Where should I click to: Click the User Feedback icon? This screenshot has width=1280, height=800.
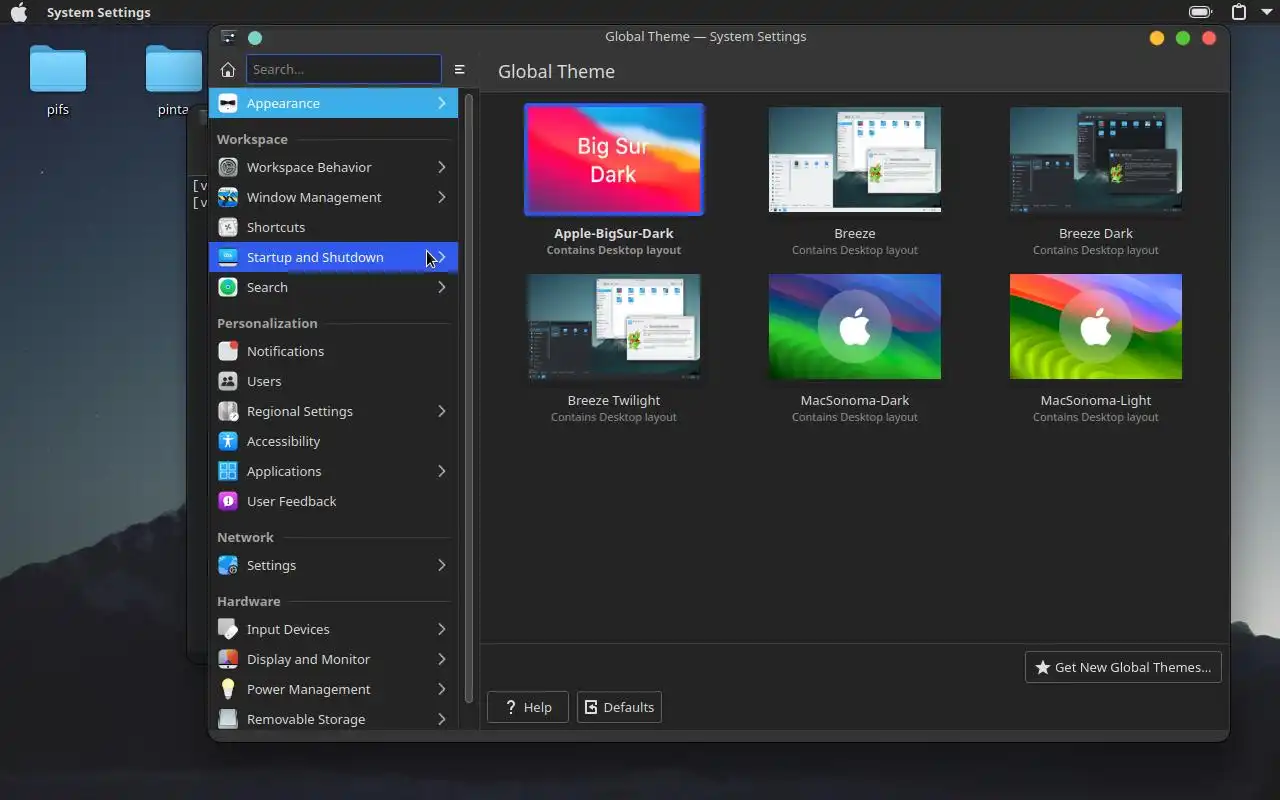(x=228, y=501)
